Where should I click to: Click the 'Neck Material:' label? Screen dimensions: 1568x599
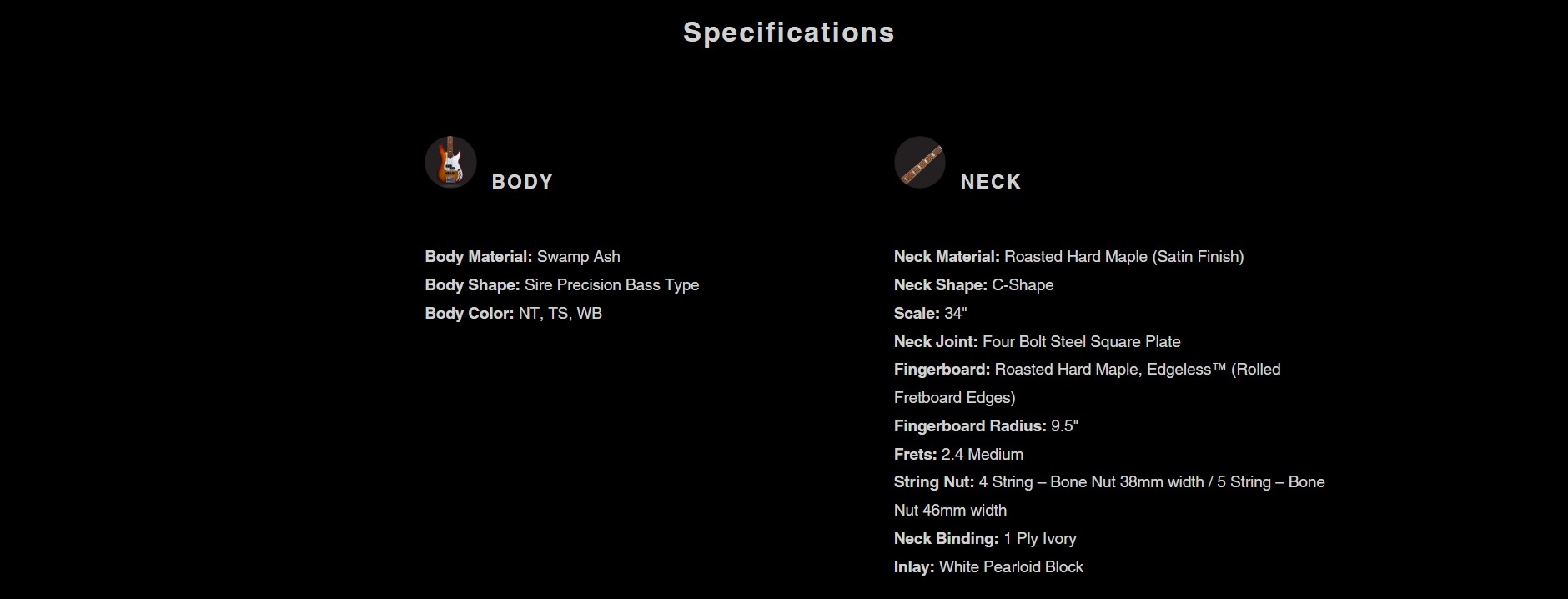tap(947, 257)
